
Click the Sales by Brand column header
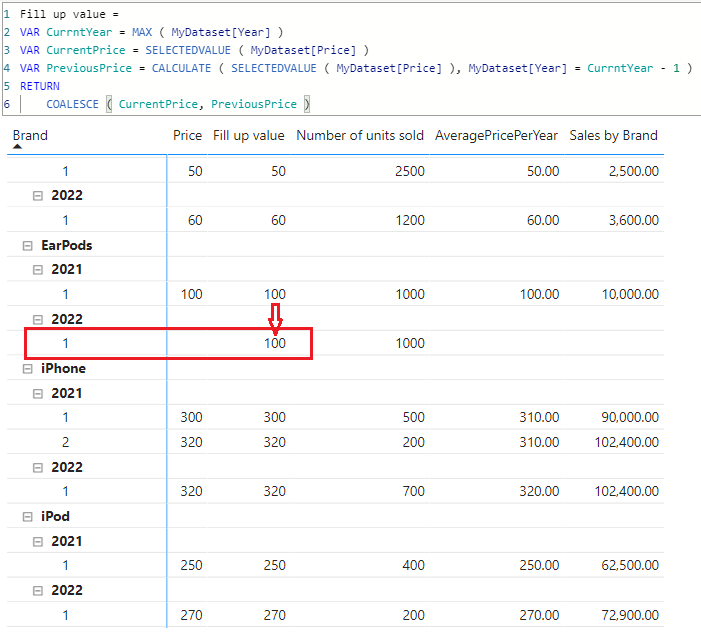click(x=613, y=135)
